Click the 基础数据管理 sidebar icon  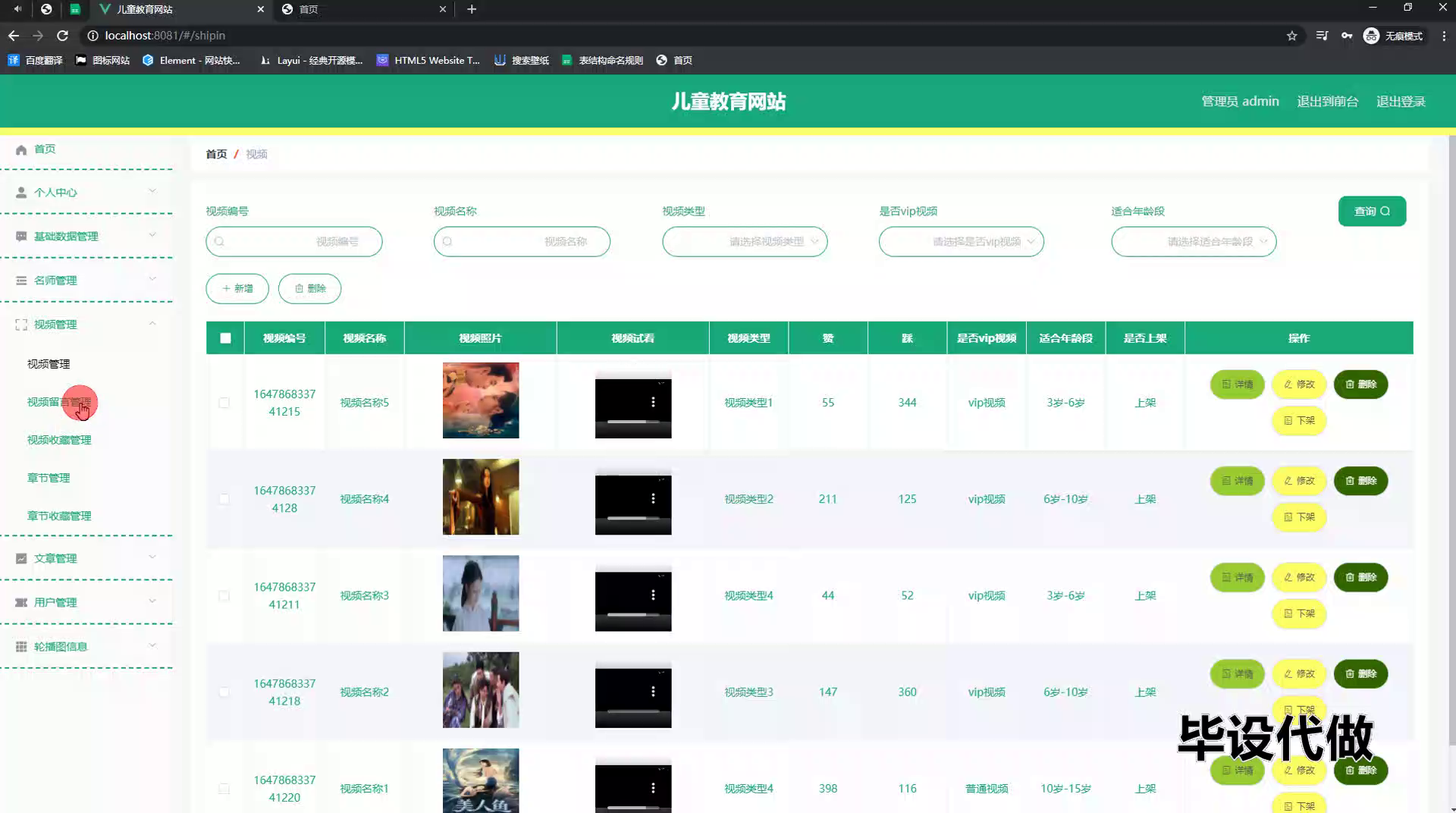tap(20, 236)
